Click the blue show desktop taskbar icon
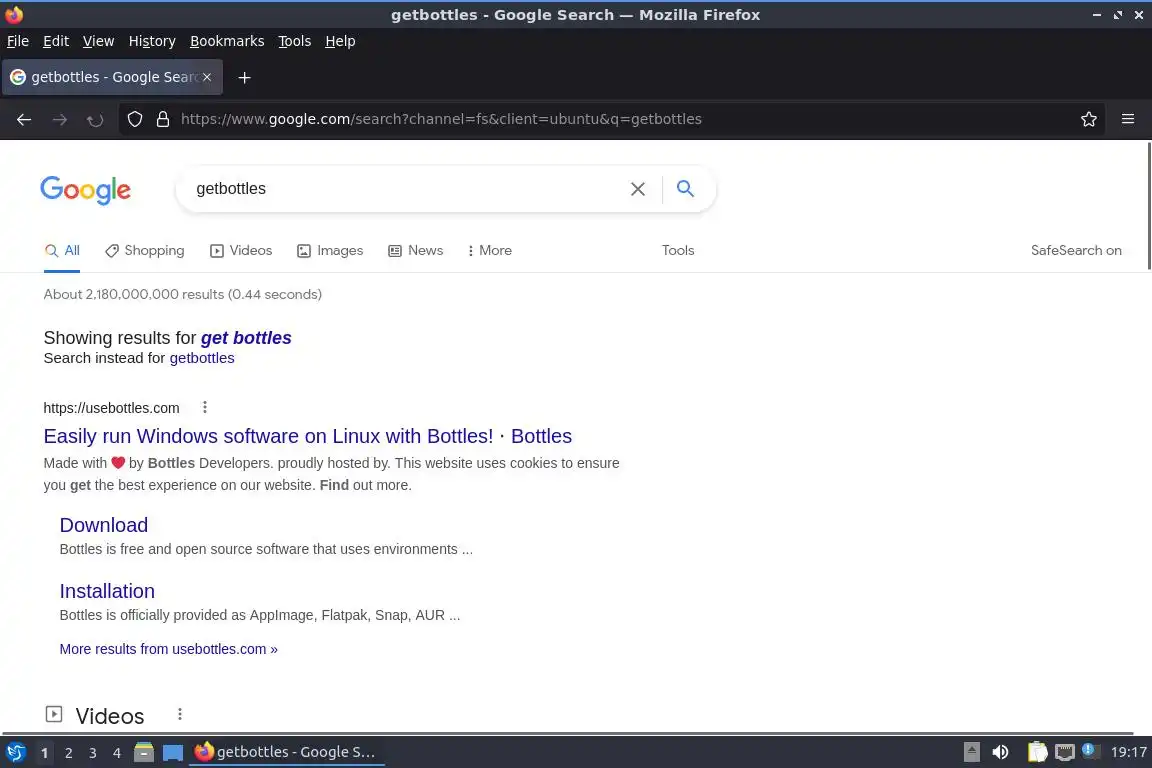The image size is (1152, 768). point(173,753)
